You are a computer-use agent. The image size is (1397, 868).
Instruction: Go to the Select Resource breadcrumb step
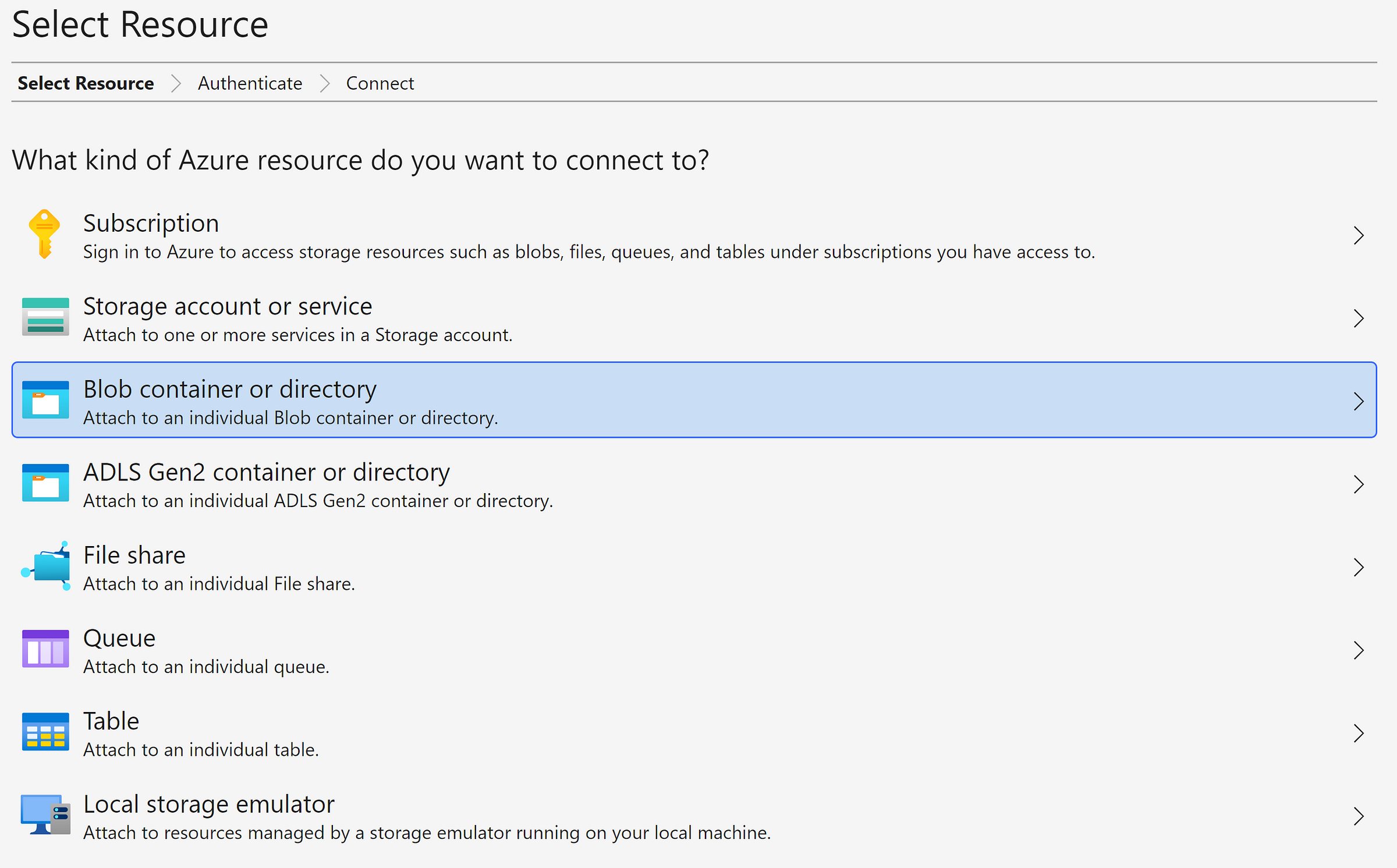[86, 83]
